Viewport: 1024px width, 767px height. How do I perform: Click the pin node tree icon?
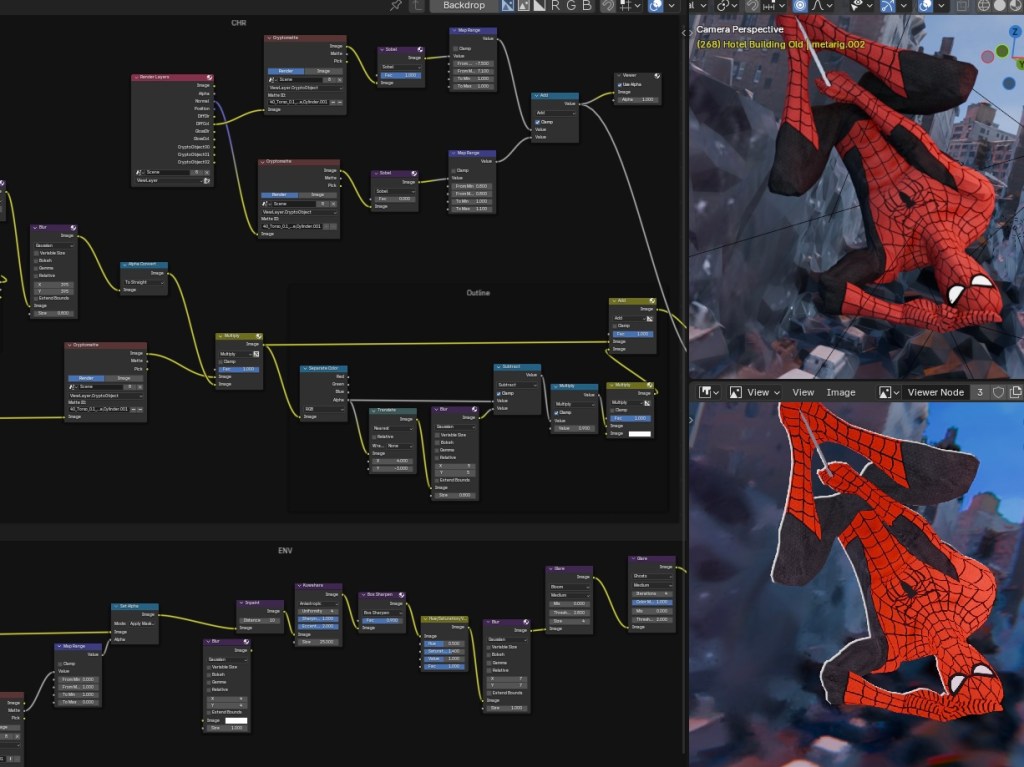[x=396, y=6]
